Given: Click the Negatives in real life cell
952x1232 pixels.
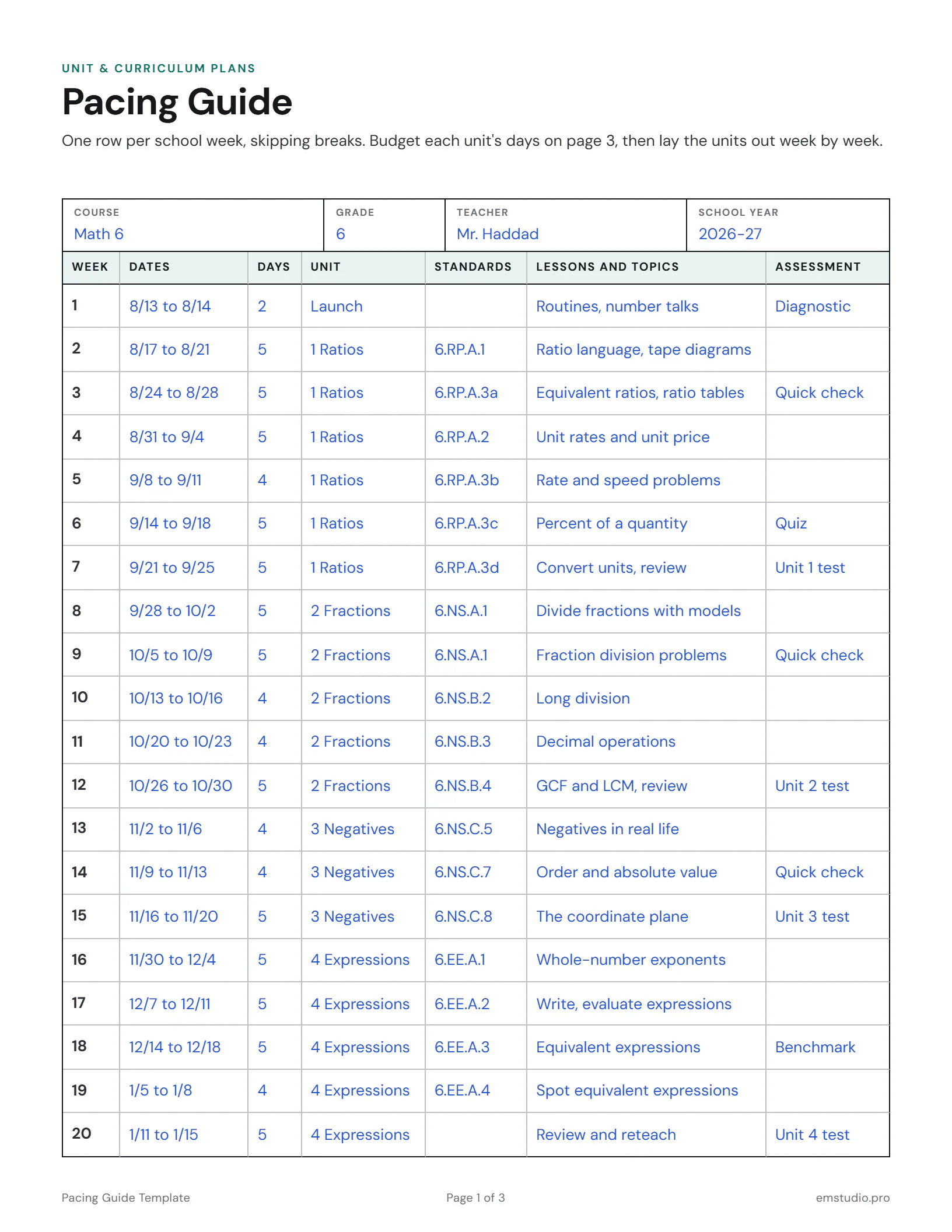Looking at the screenshot, I should (646, 829).
